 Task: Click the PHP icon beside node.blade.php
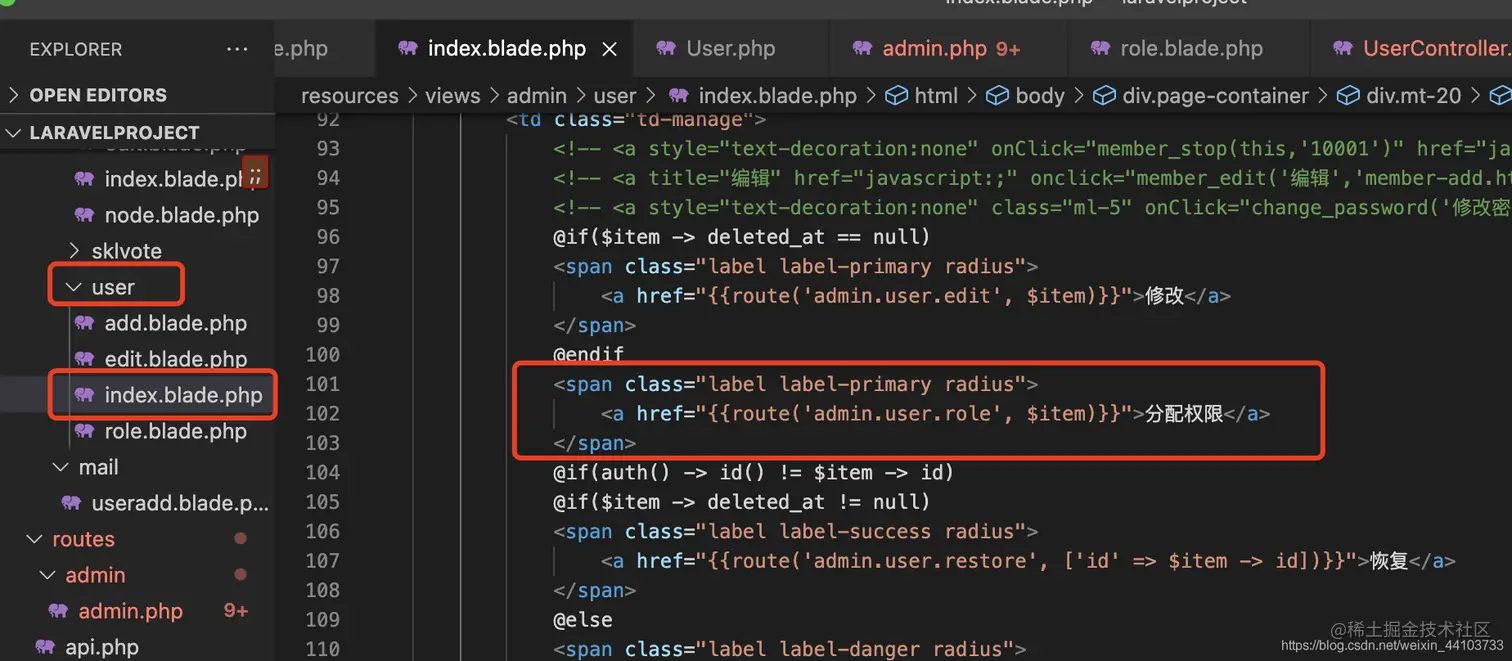tap(85, 215)
